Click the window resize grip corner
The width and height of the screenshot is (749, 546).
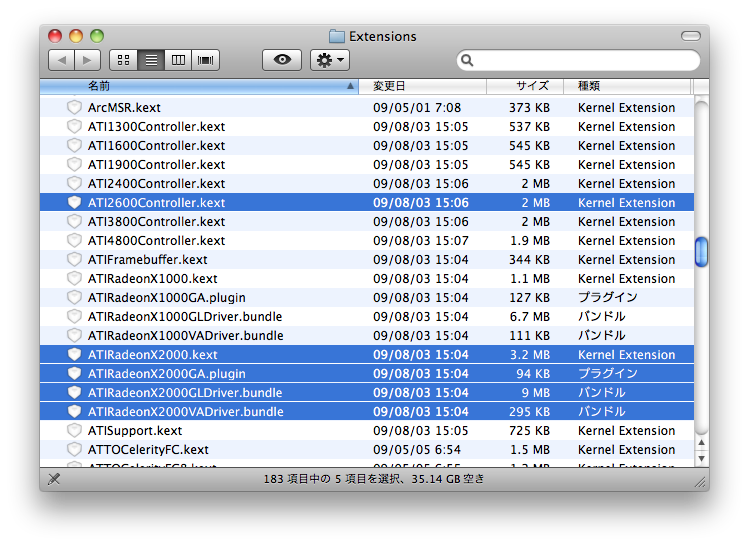coord(701,482)
